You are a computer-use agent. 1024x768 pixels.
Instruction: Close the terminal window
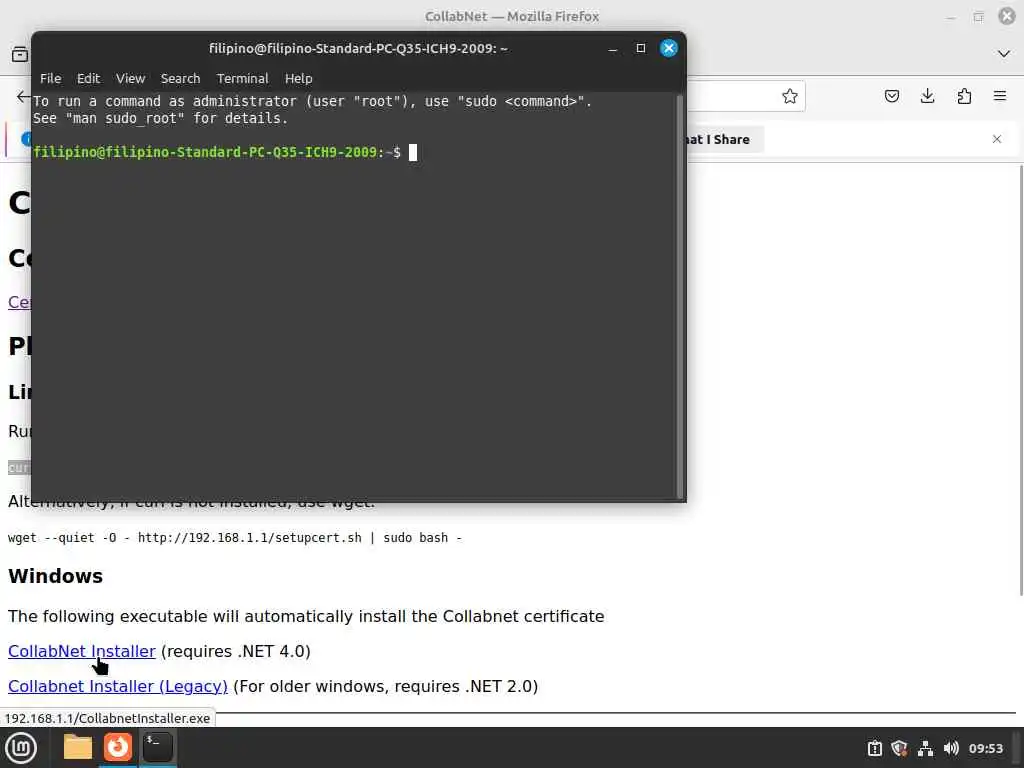(669, 48)
